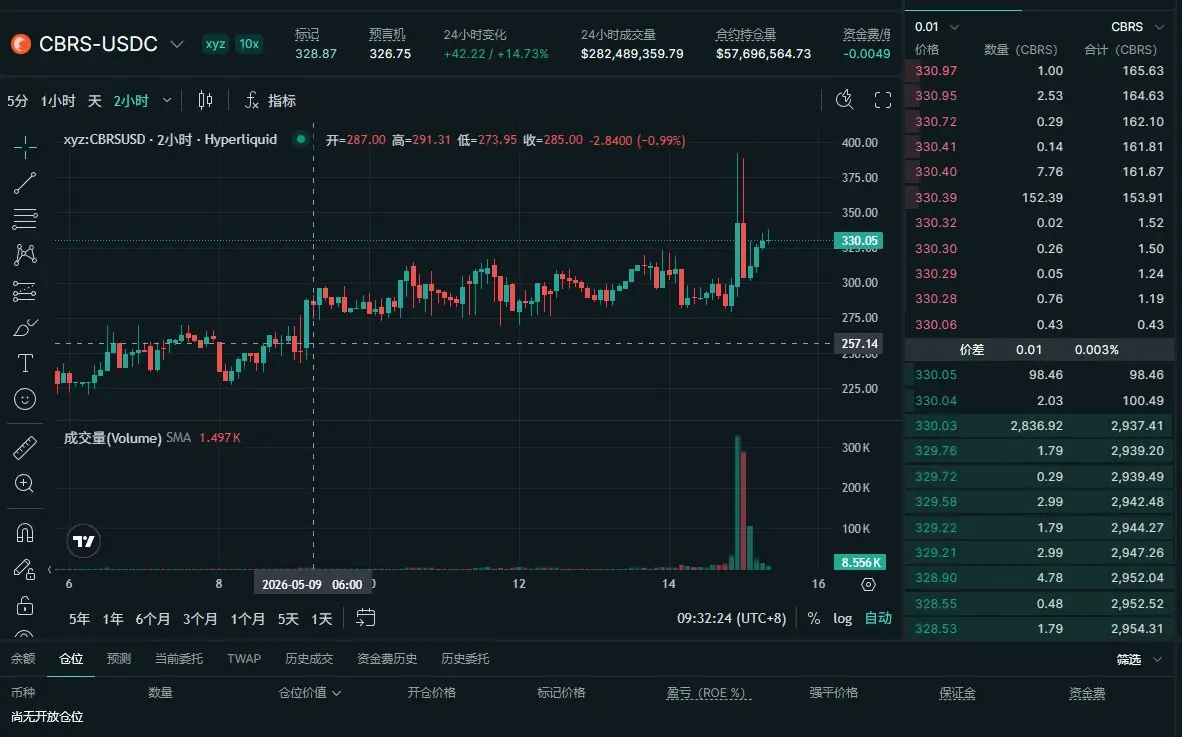1182x737 pixels.
Task: Toggle 自动 auto scale
Action: [878, 619]
